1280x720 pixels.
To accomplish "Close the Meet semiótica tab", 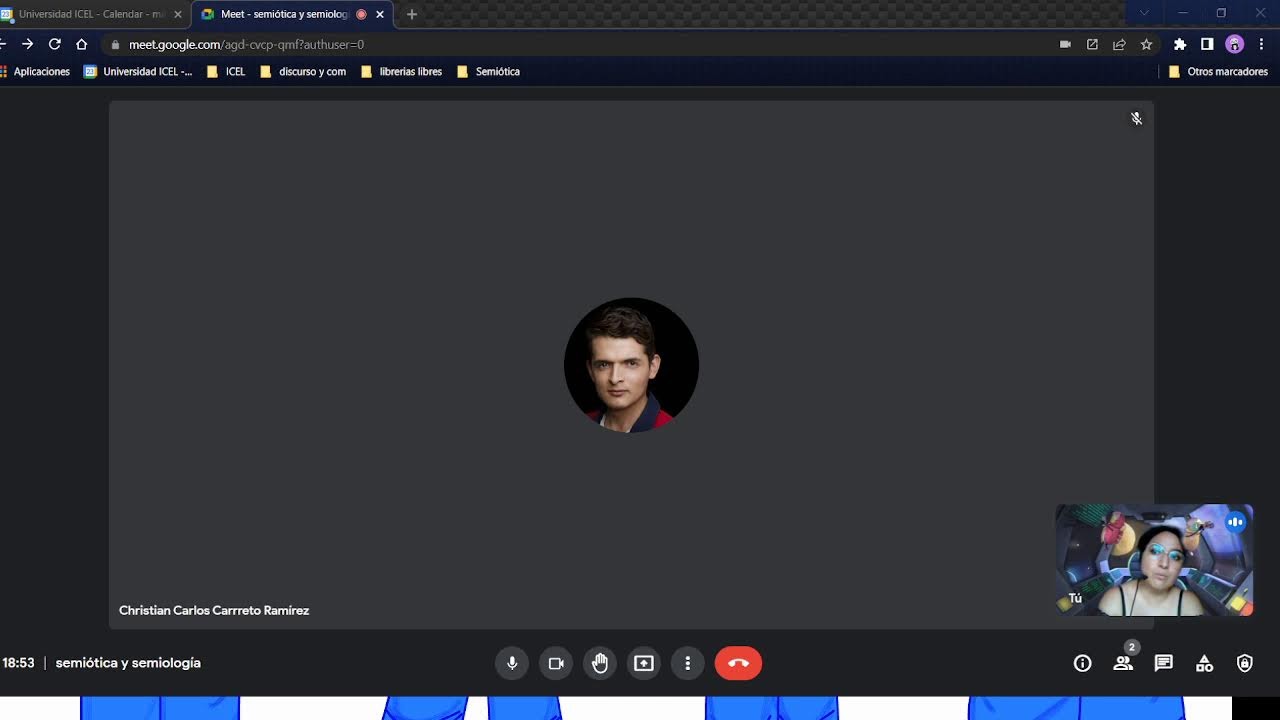I will (380, 14).
